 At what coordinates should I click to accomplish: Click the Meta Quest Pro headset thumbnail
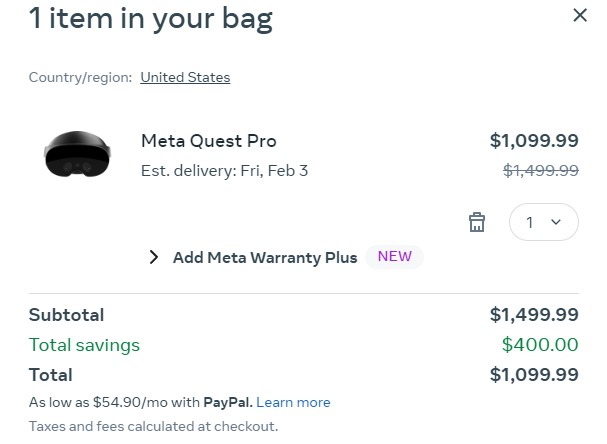tap(77, 155)
